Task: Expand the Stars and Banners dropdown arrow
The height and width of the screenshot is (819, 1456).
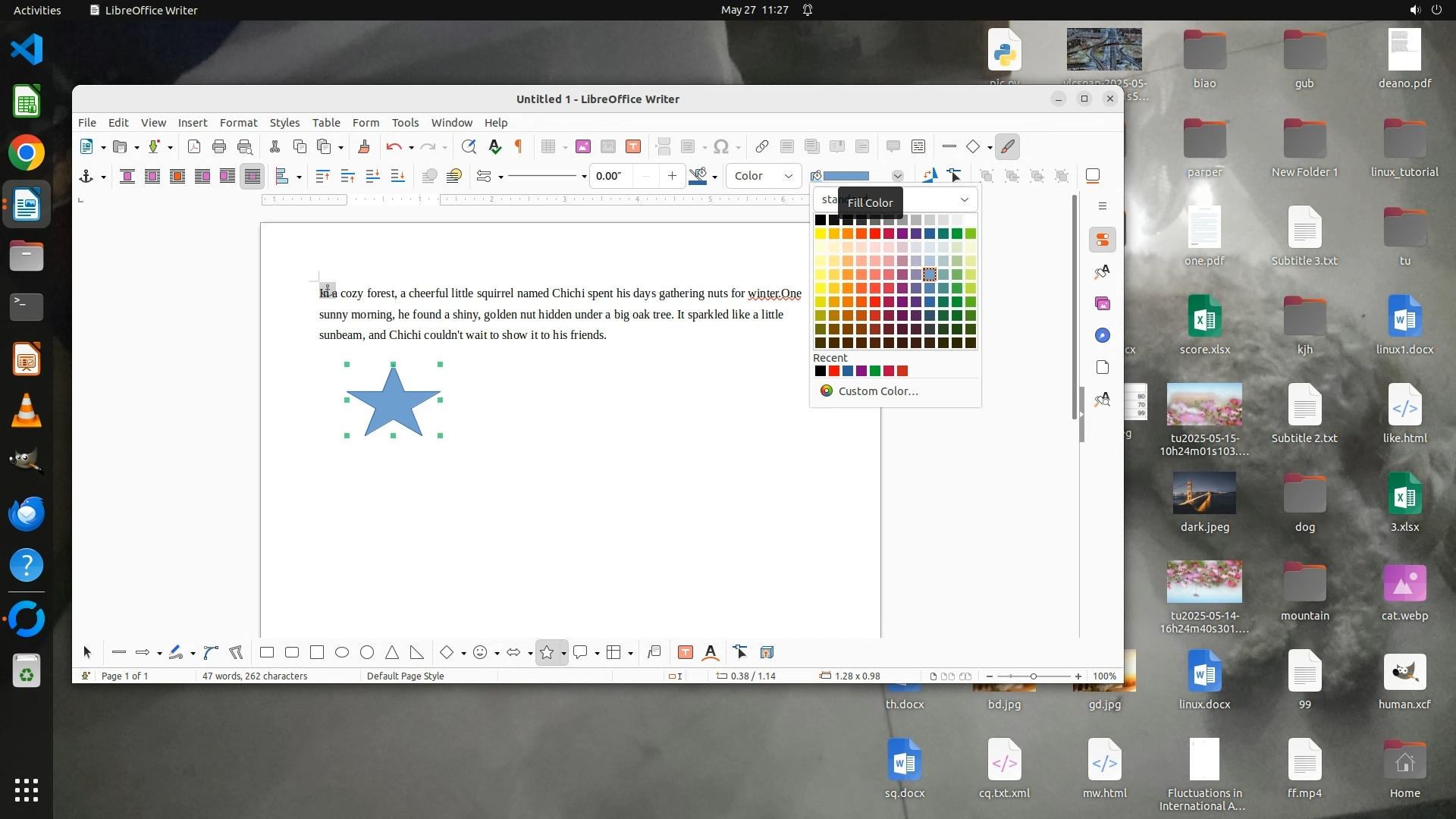Action: click(x=563, y=653)
